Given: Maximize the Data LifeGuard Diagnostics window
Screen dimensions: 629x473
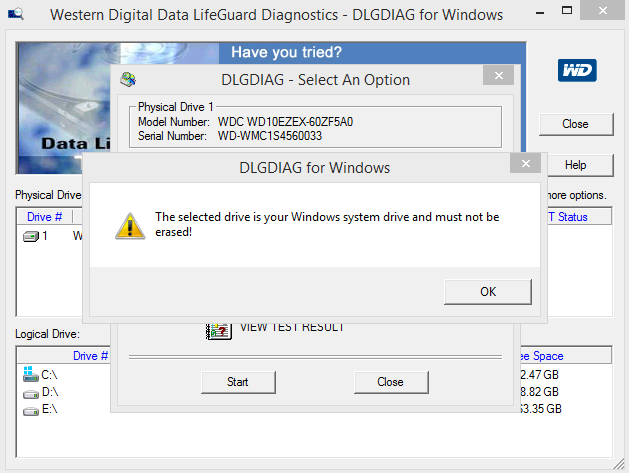Looking at the screenshot, I should pyautogui.click(x=567, y=11).
